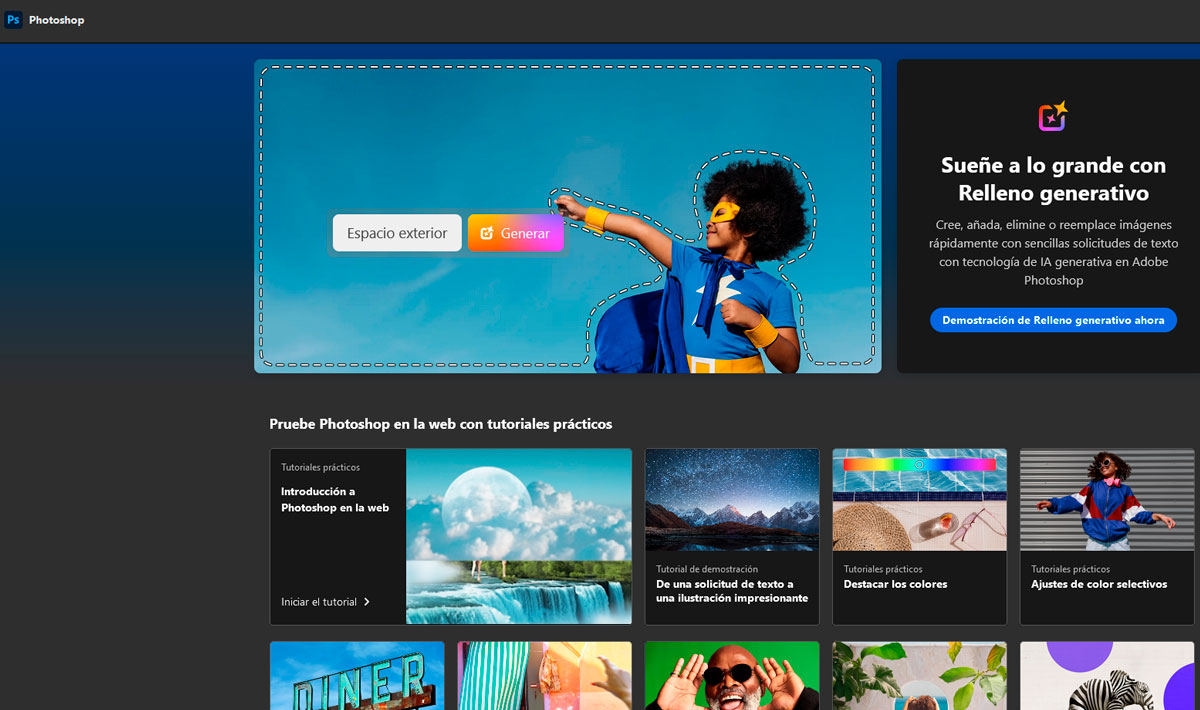Click 'Pruebe Photoshop en la web' section heading
Screen dimensions: 1200x710
click(441, 424)
